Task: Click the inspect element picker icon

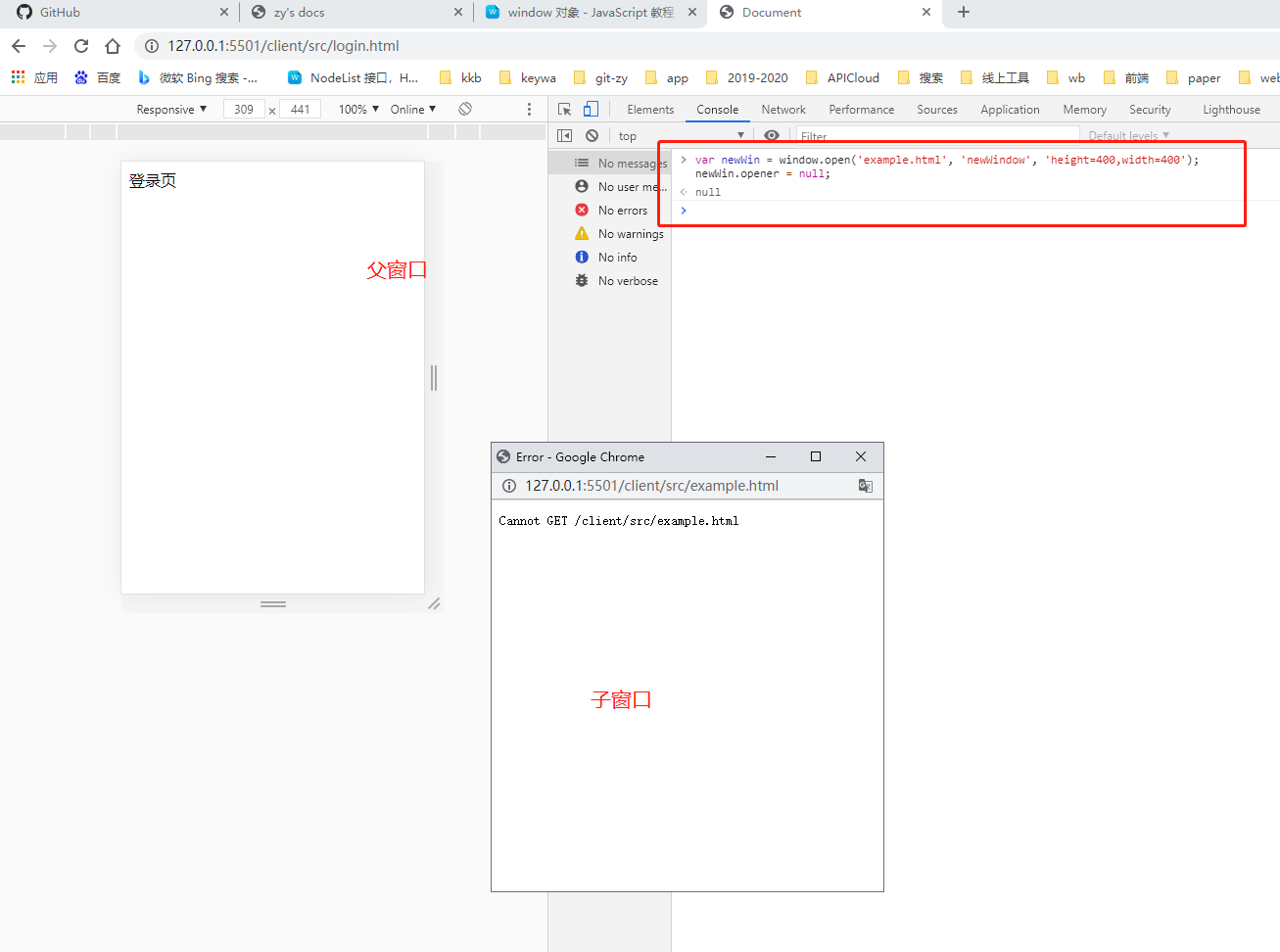Action: [x=564, y=110]
